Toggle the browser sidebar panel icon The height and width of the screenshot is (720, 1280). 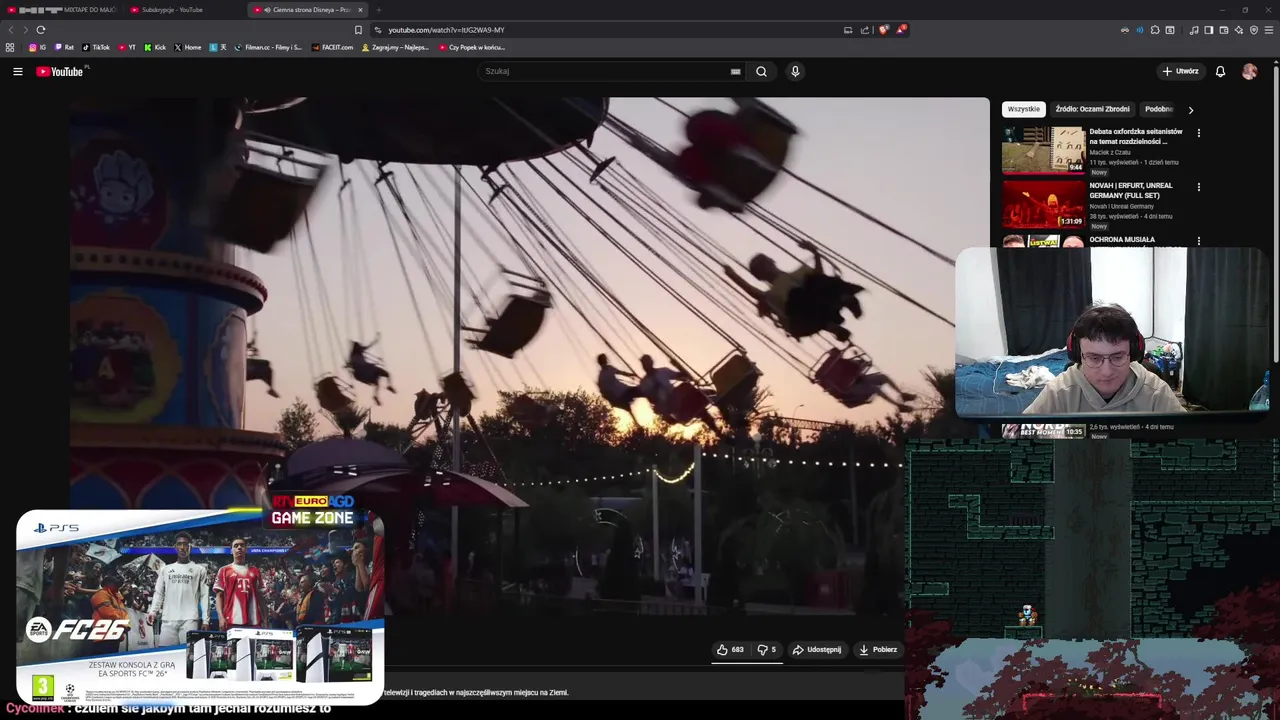[x=1209, y=30]
